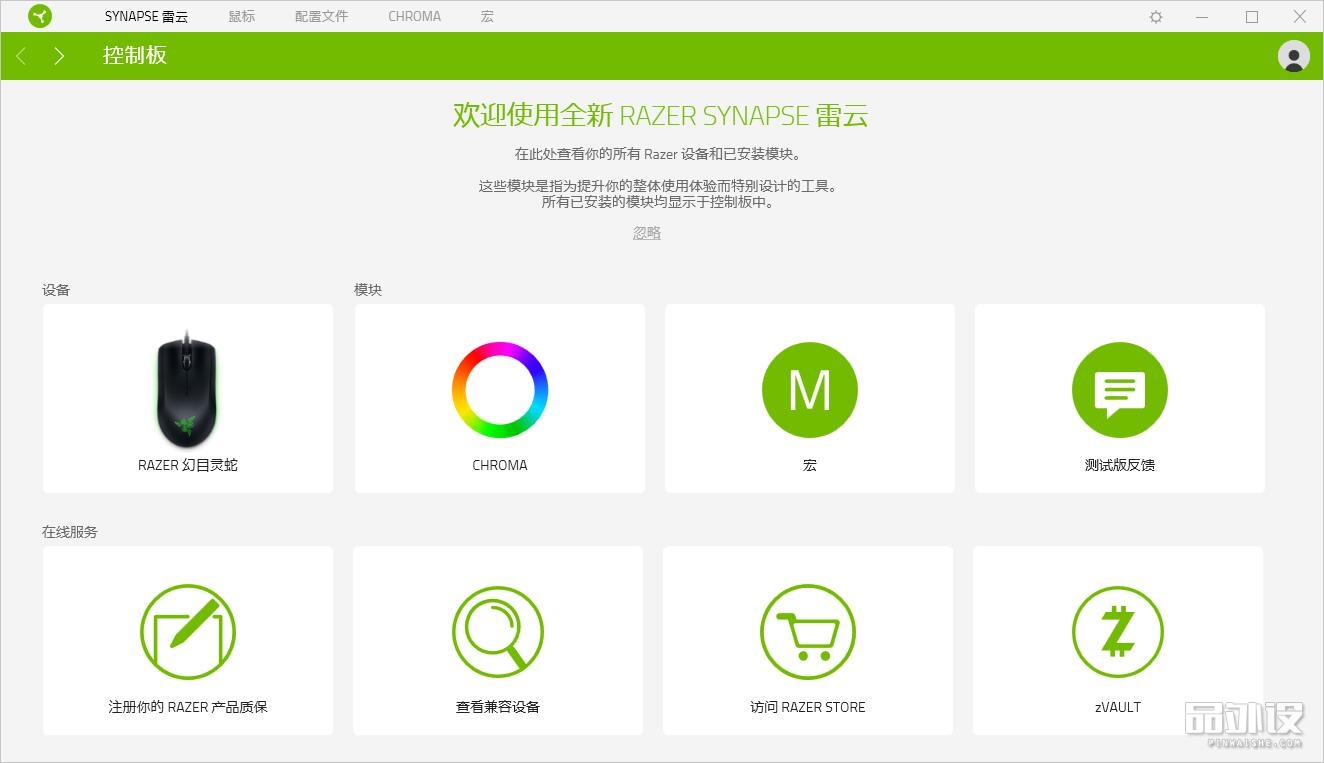Click the 模块 section heading
Screen dimensions: 1324x763
tap(368, 290)
